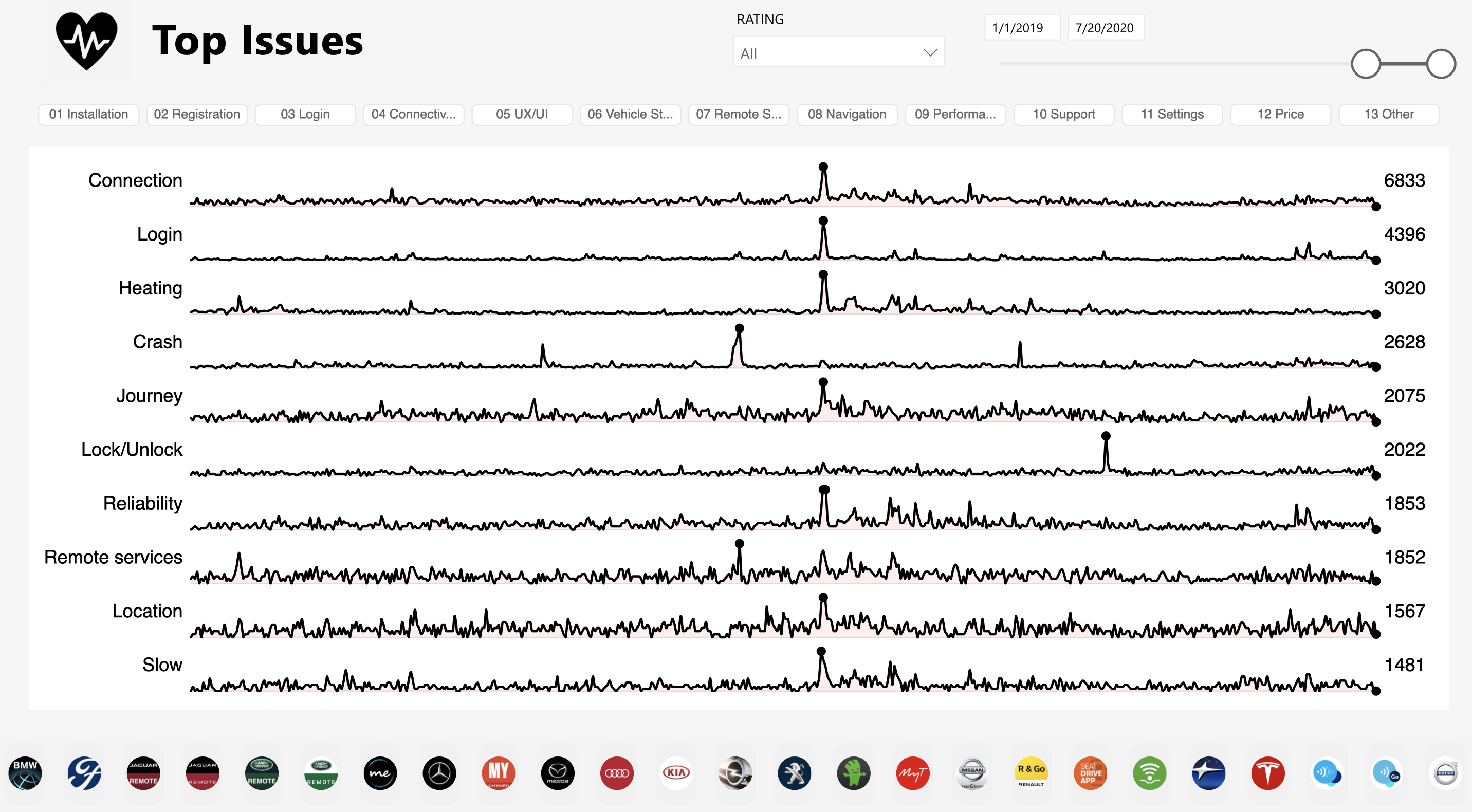Click the Reliability row label
The width and height of the screenshot is (1472, 812).
click(x=143, y=504)
